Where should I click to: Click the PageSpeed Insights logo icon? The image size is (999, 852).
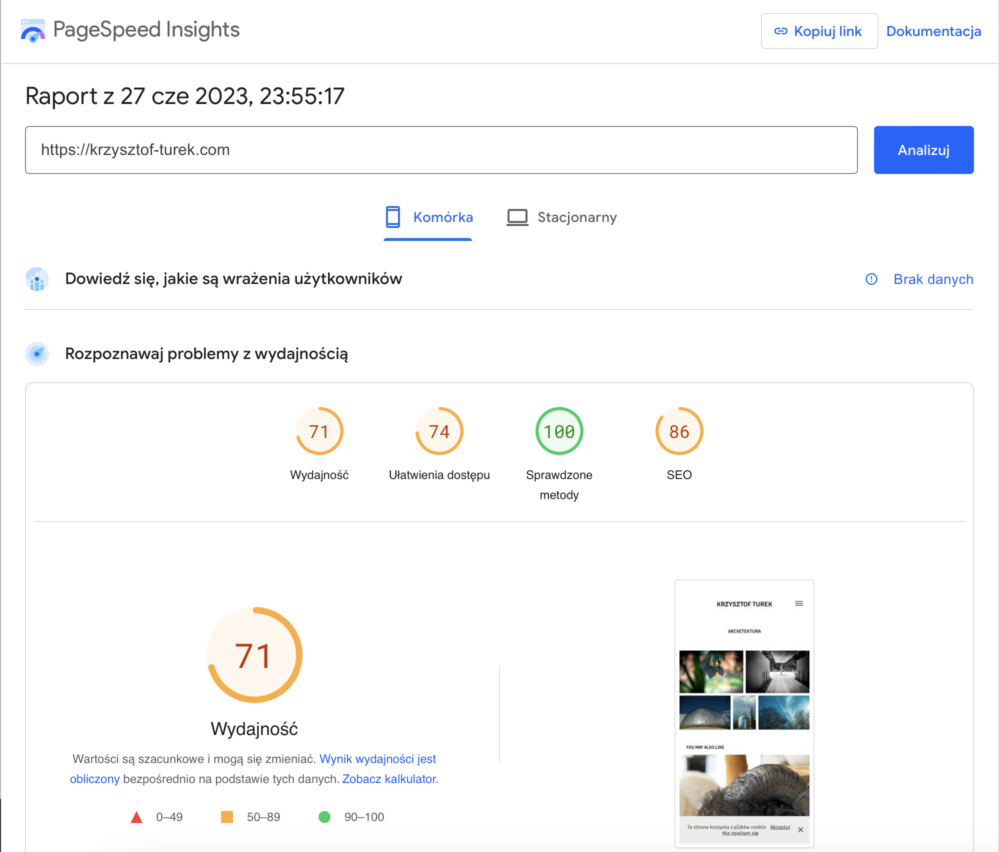point(33,31)
